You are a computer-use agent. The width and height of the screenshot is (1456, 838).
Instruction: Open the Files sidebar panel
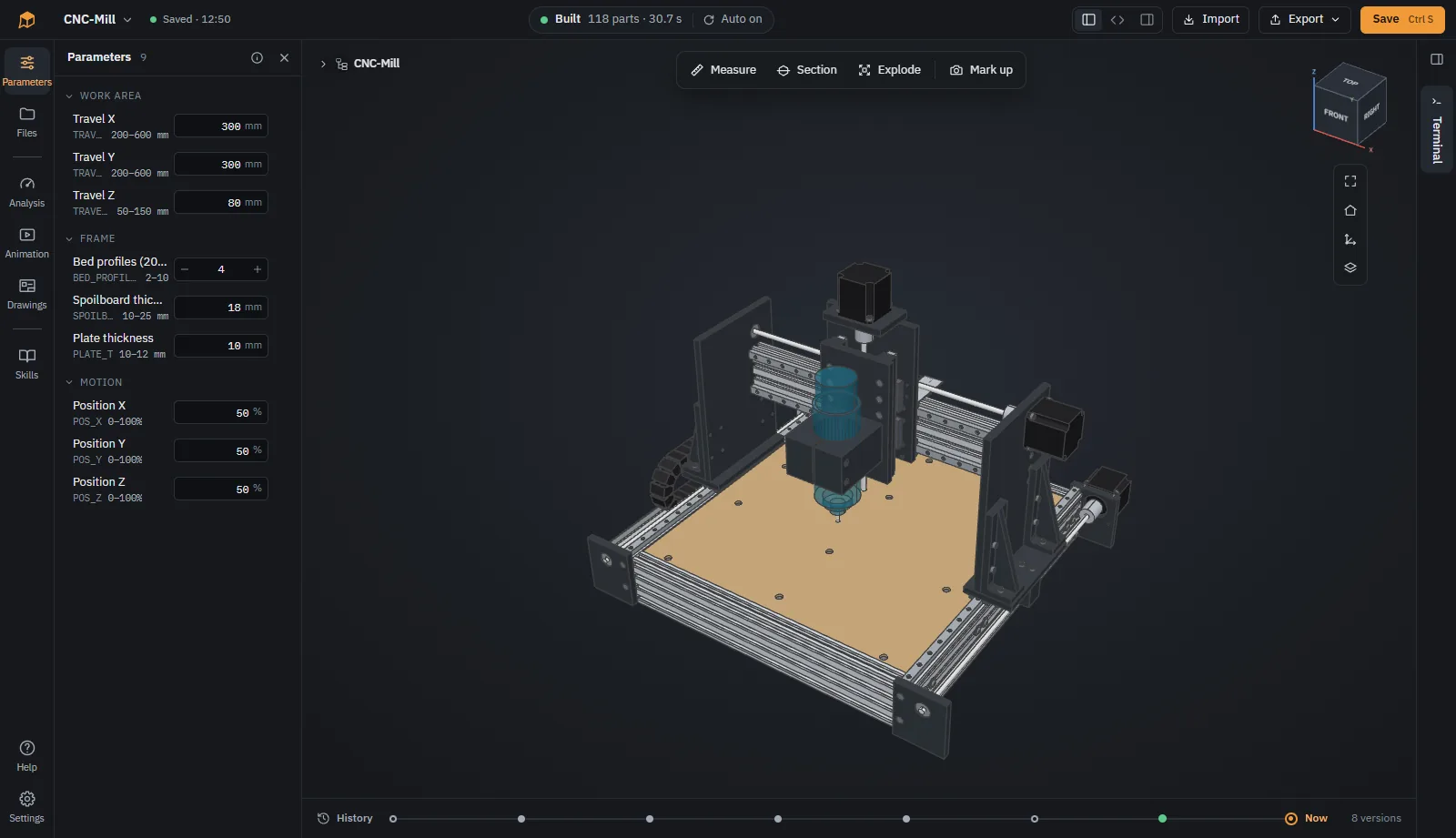point(26,122)
